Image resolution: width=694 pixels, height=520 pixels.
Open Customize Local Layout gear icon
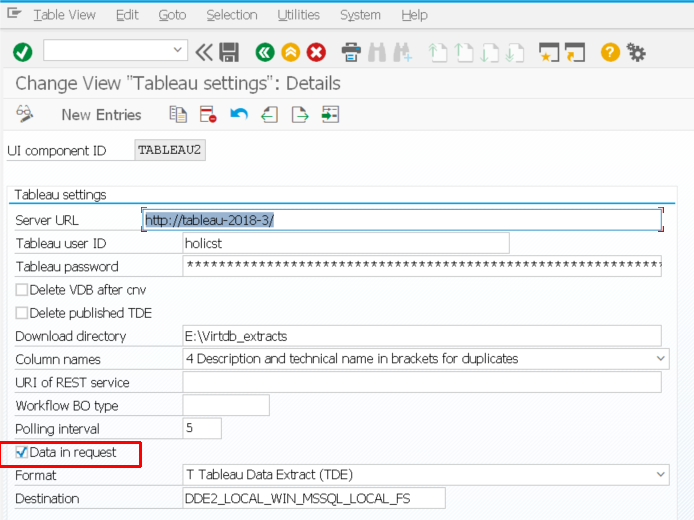(x=636, y=52)
